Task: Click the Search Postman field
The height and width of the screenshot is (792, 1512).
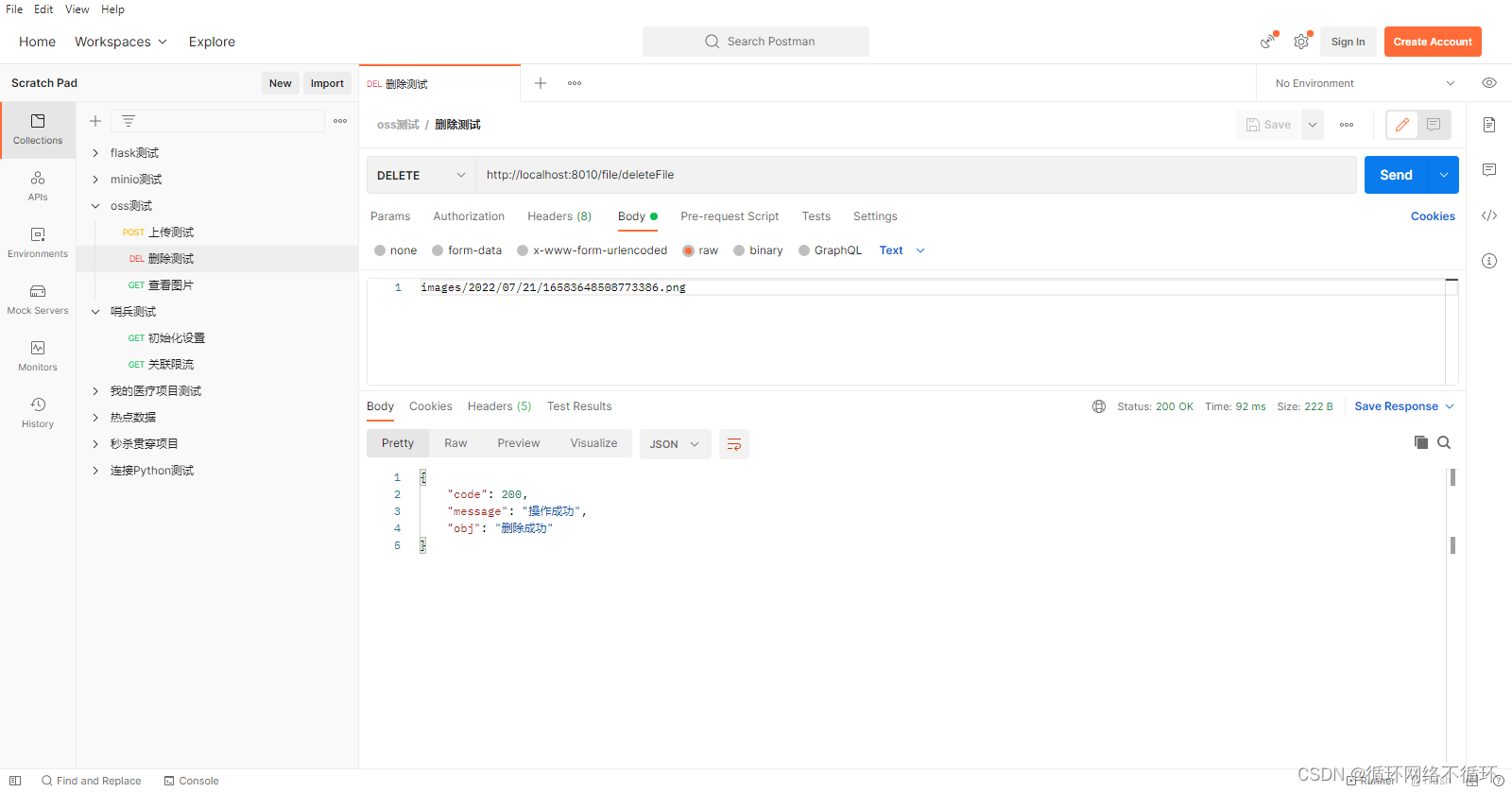Action: coord(756,42)
